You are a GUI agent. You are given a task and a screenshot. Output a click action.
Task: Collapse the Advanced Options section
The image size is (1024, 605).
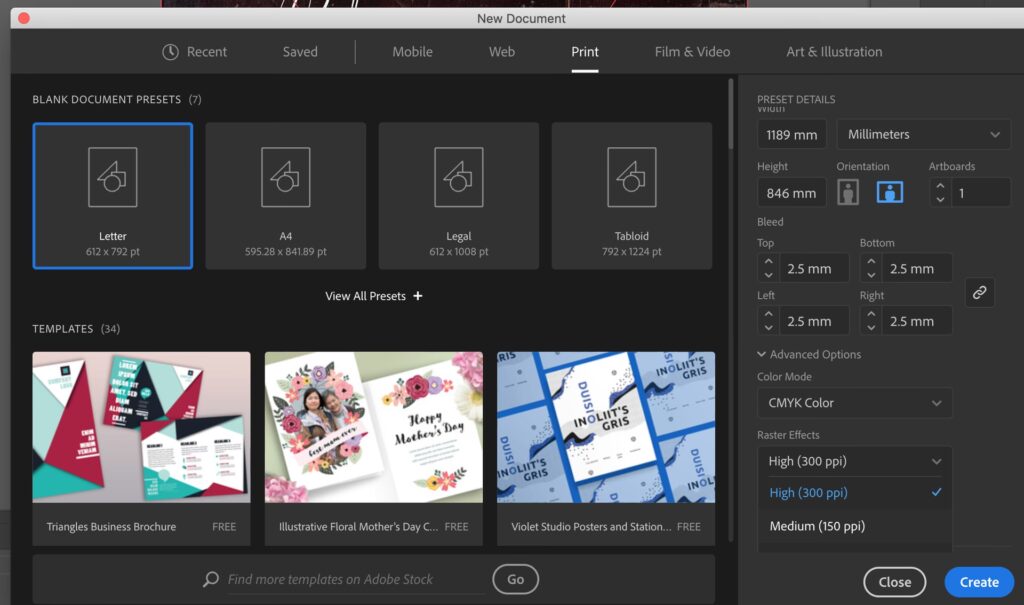(x=762, y=354)
